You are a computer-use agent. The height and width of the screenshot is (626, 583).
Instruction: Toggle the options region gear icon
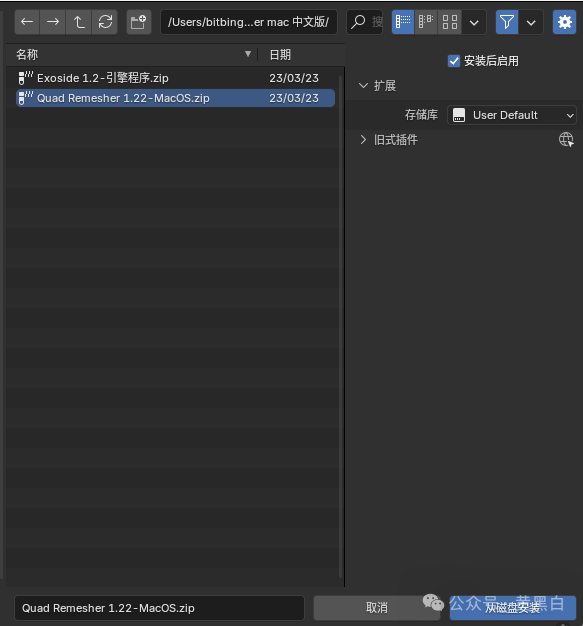coord(564,22)
